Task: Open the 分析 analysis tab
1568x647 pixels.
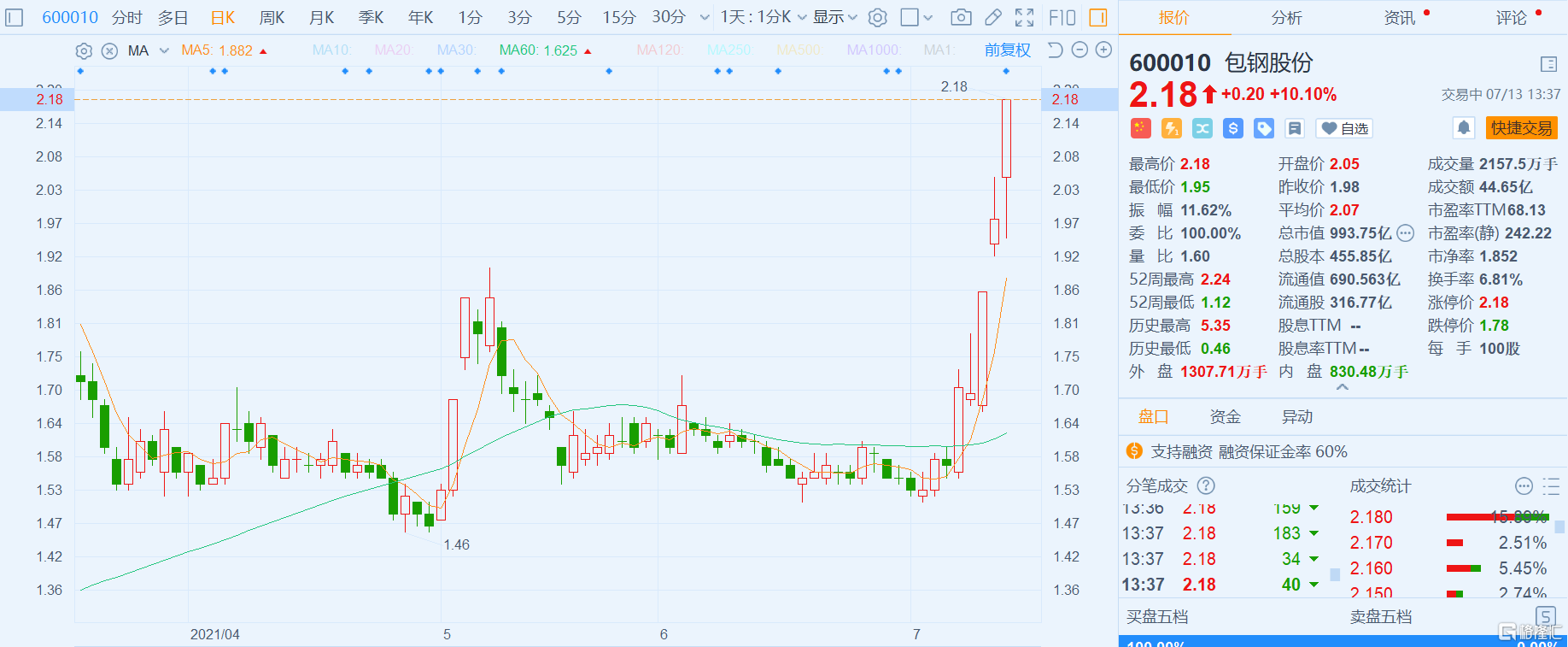Action: coord(1286,17)
